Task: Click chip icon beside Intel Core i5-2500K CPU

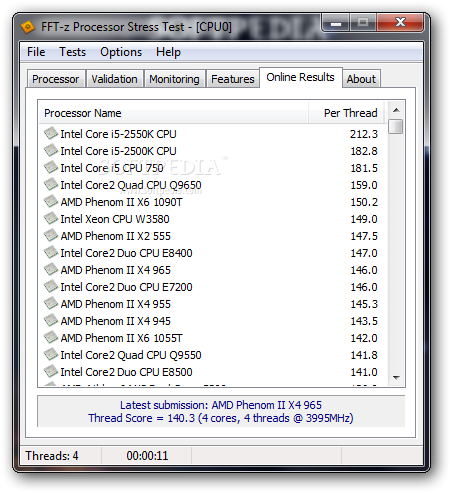Action: pyautogui.click(x=51, y=150)
